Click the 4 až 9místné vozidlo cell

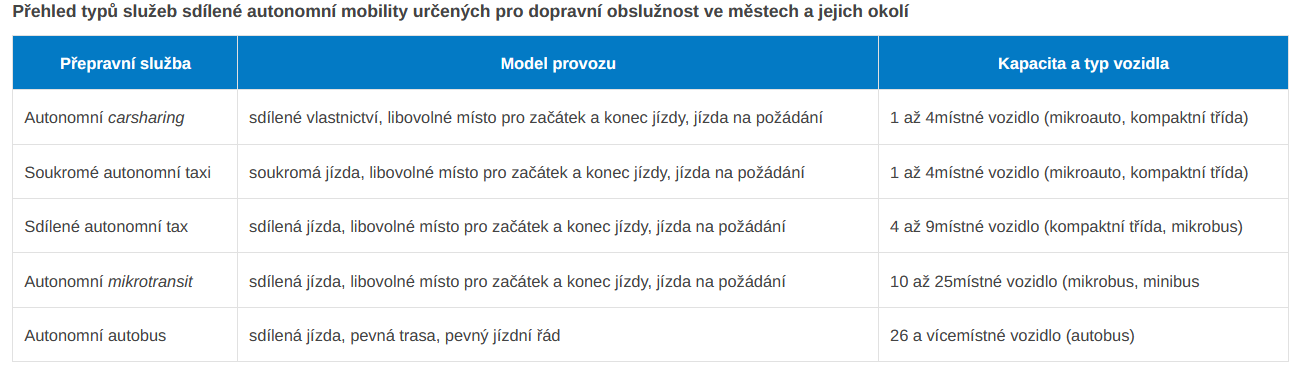click(x=1083, y=227)
